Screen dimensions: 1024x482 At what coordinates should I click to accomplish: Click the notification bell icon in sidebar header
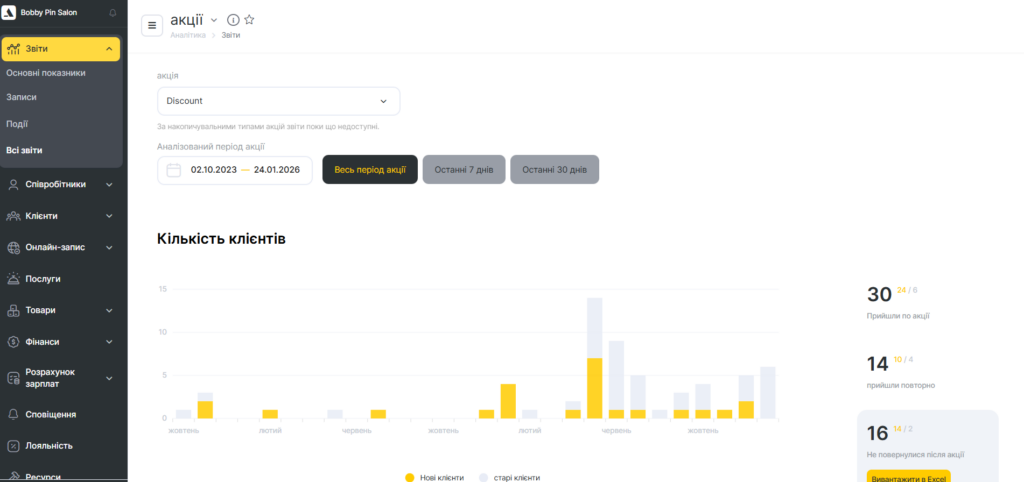point(112,13)
